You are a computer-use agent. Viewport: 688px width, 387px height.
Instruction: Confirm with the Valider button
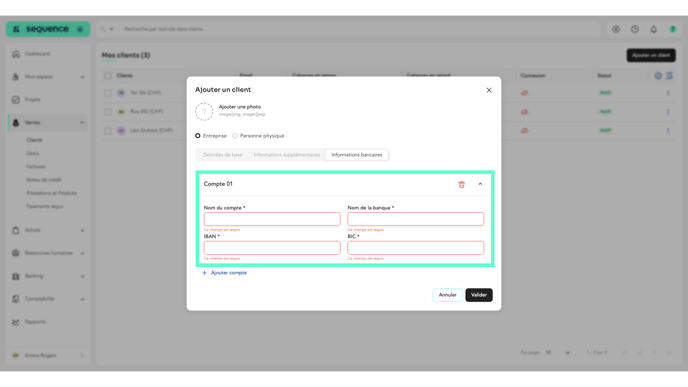(479, 295)
